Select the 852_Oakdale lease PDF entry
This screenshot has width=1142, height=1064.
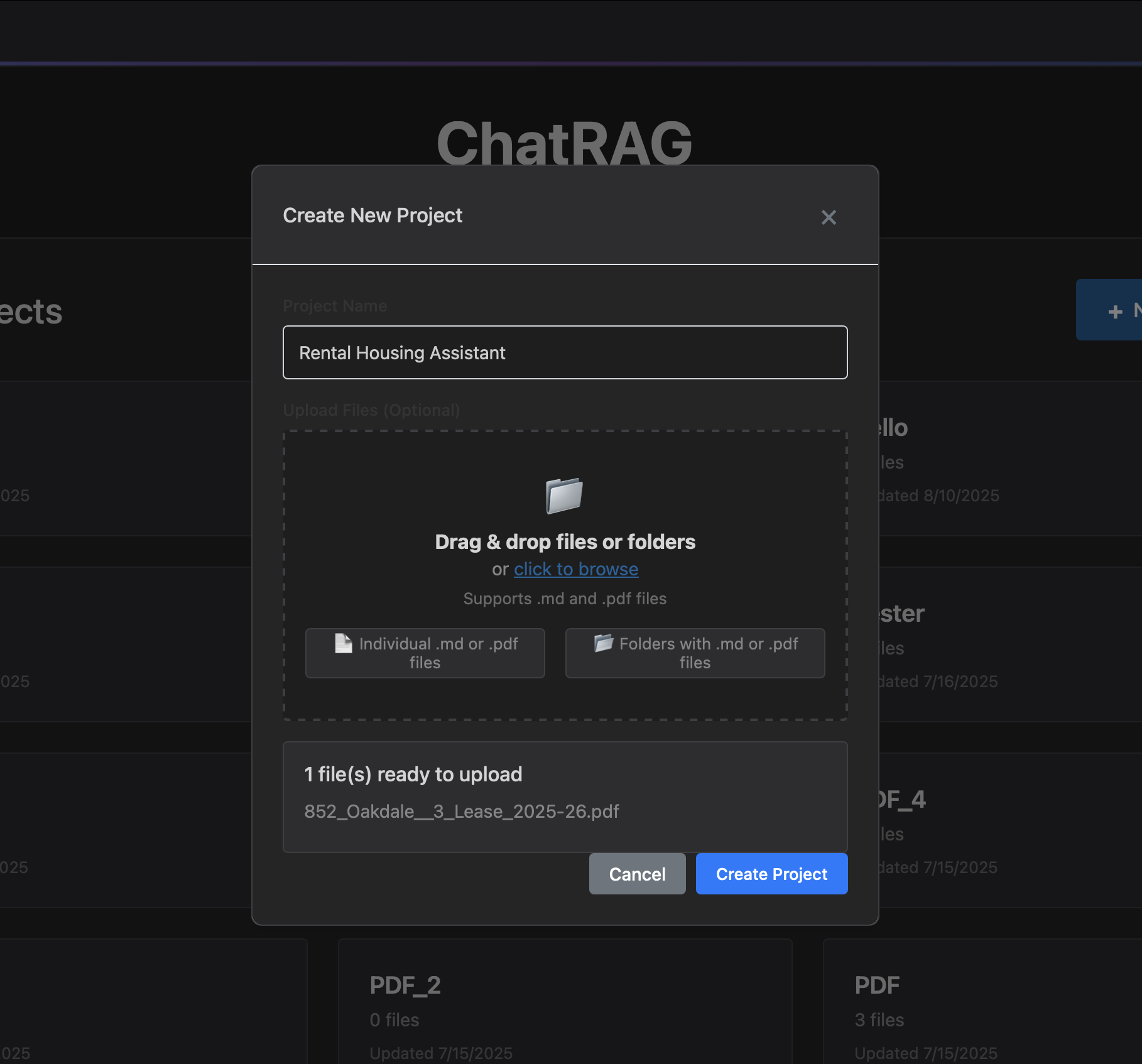(462, 812)
